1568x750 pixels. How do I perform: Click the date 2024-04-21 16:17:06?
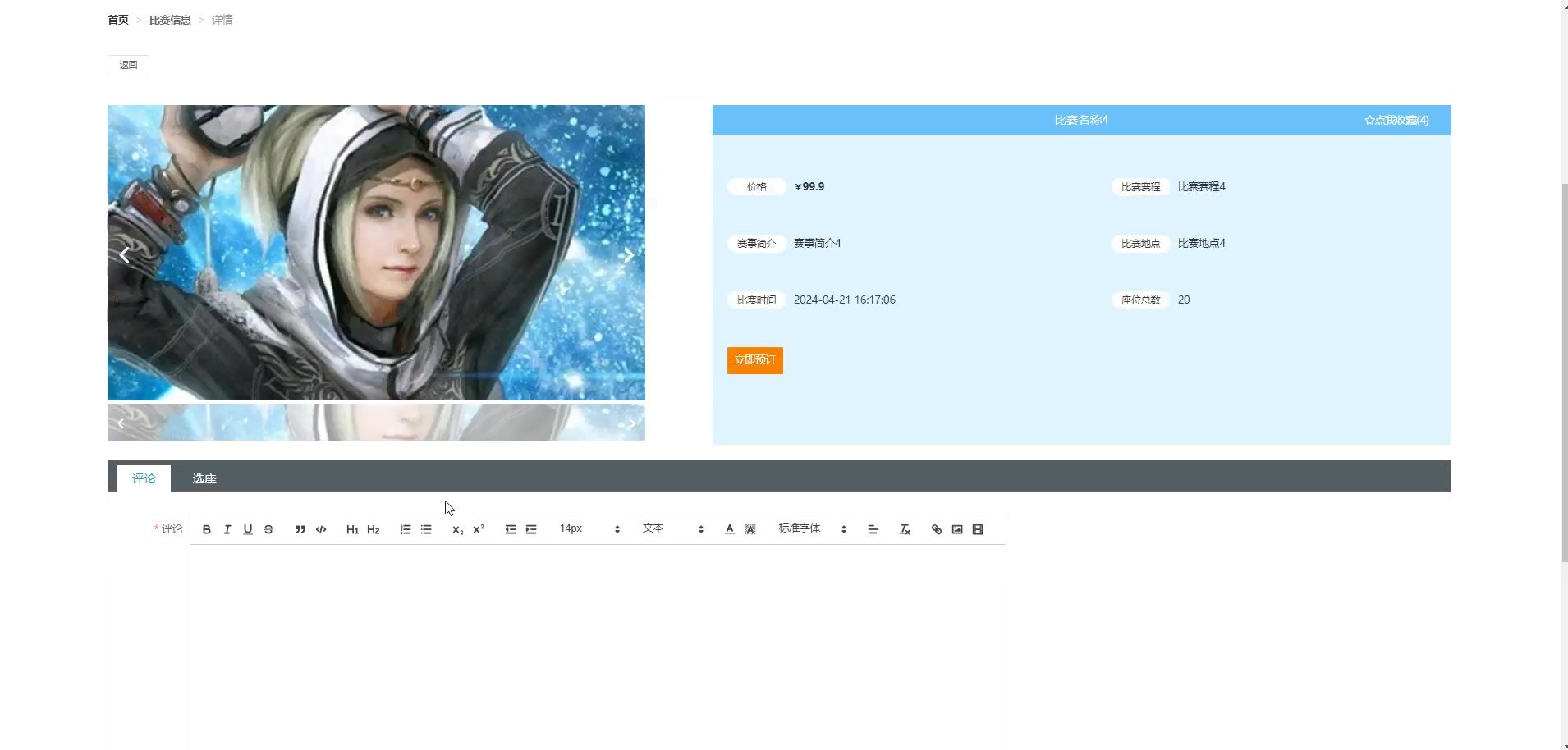click(x=845, y=300)
